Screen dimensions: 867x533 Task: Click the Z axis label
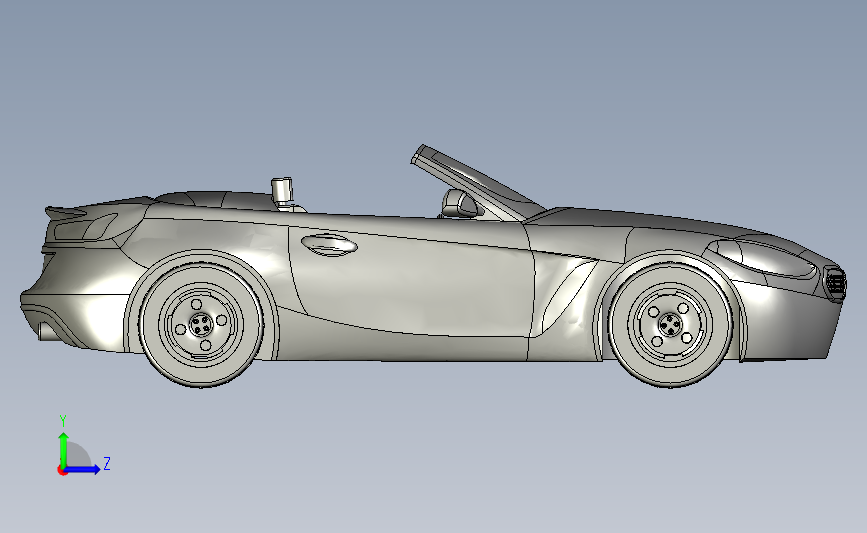(x=107, y=463)
